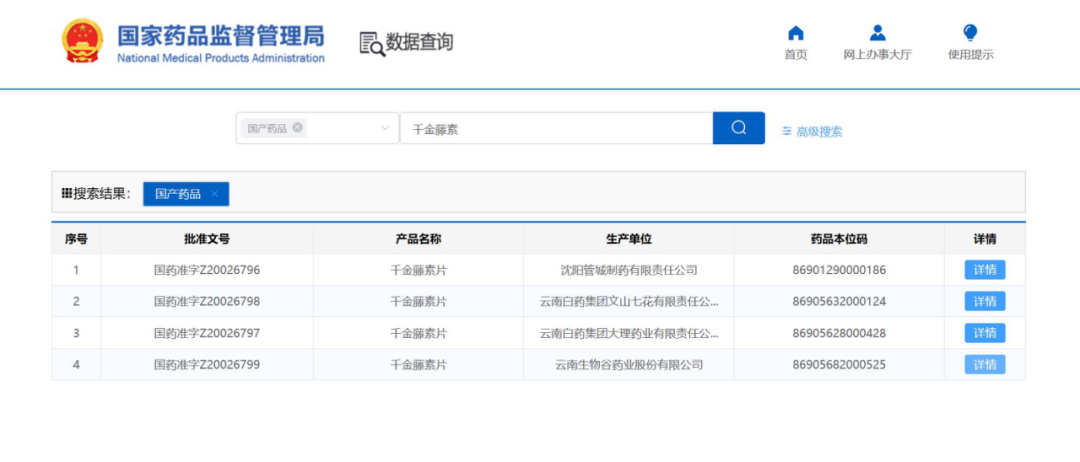Select code 86901290000186

[x=839, y=270]
